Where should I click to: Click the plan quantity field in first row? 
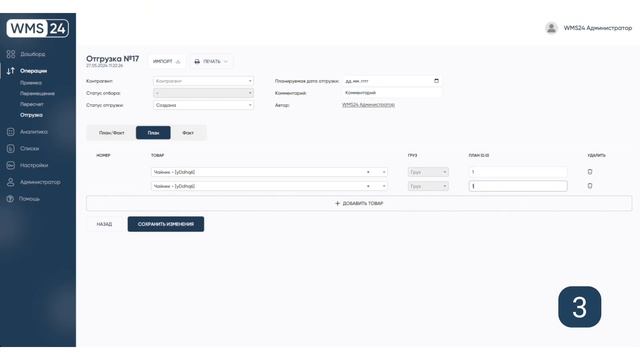(518, 172)
